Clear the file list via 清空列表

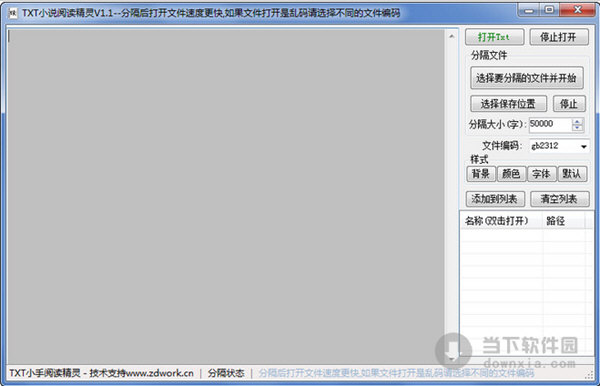point(559,199)
